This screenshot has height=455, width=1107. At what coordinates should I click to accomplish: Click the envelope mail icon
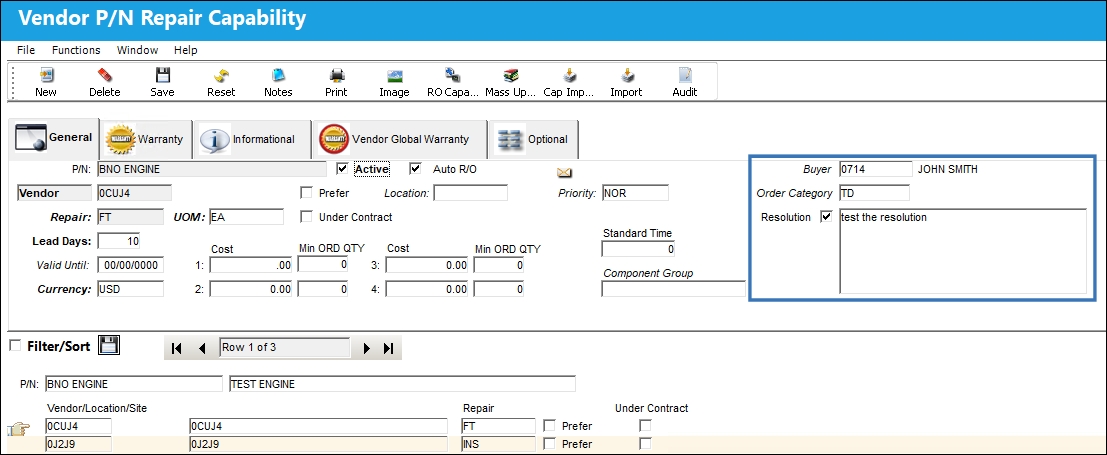(564, 172)
